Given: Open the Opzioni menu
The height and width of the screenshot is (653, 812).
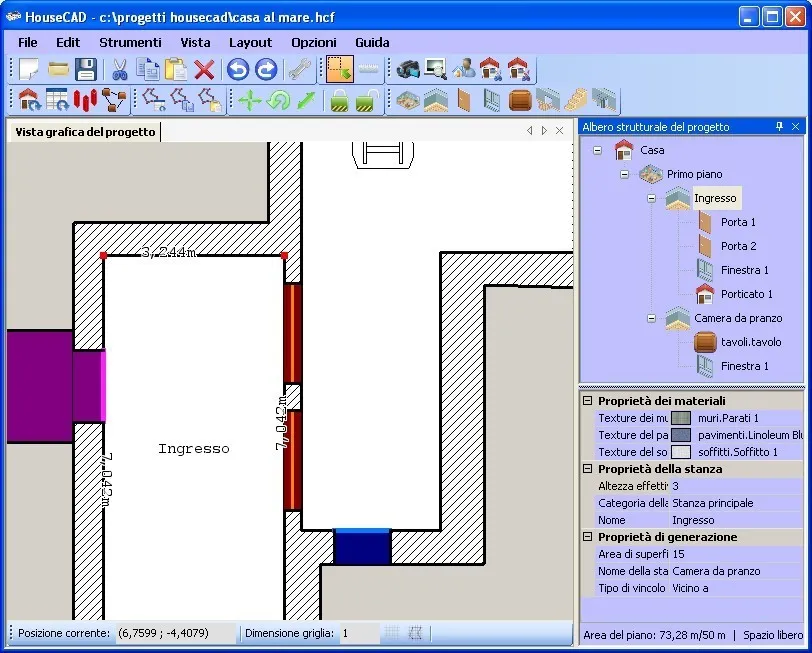Looking at the screenshot, I should tap(313, 42).
